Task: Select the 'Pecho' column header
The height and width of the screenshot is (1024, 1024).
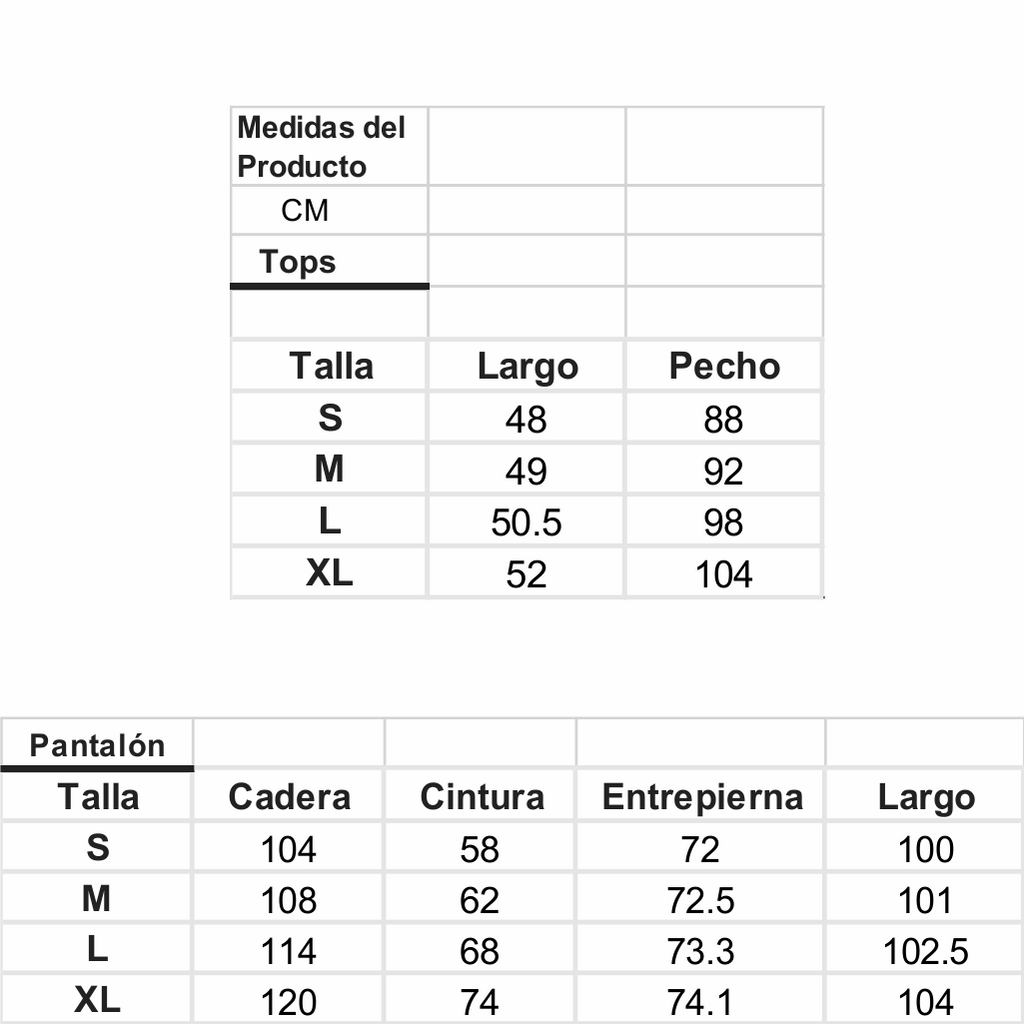Action: 724,366
